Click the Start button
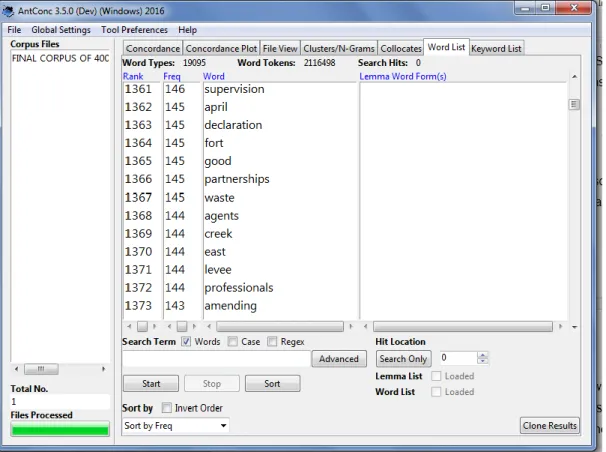Screen dimensions: 606x452 click(151, 384)
